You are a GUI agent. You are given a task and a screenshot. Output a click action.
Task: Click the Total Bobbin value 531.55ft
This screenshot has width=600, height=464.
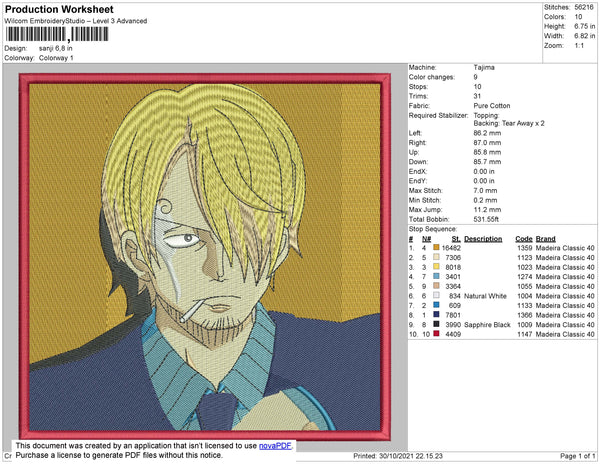[x=486, y=219]
